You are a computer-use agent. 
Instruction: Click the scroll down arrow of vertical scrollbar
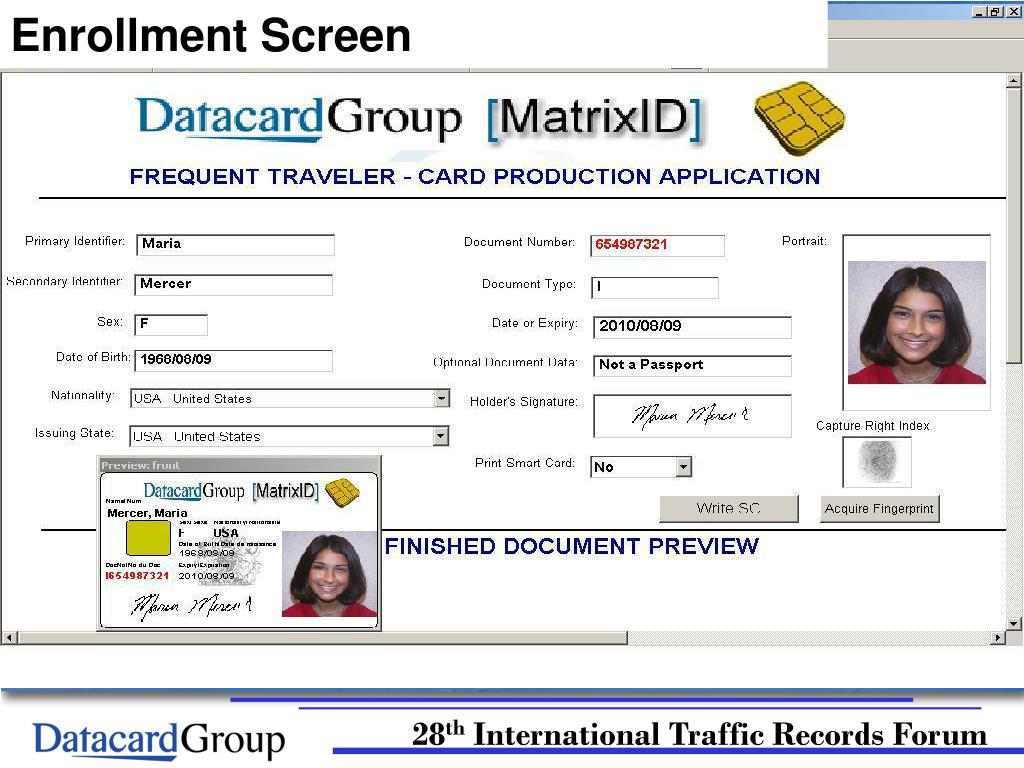(x=1014, y=624)
